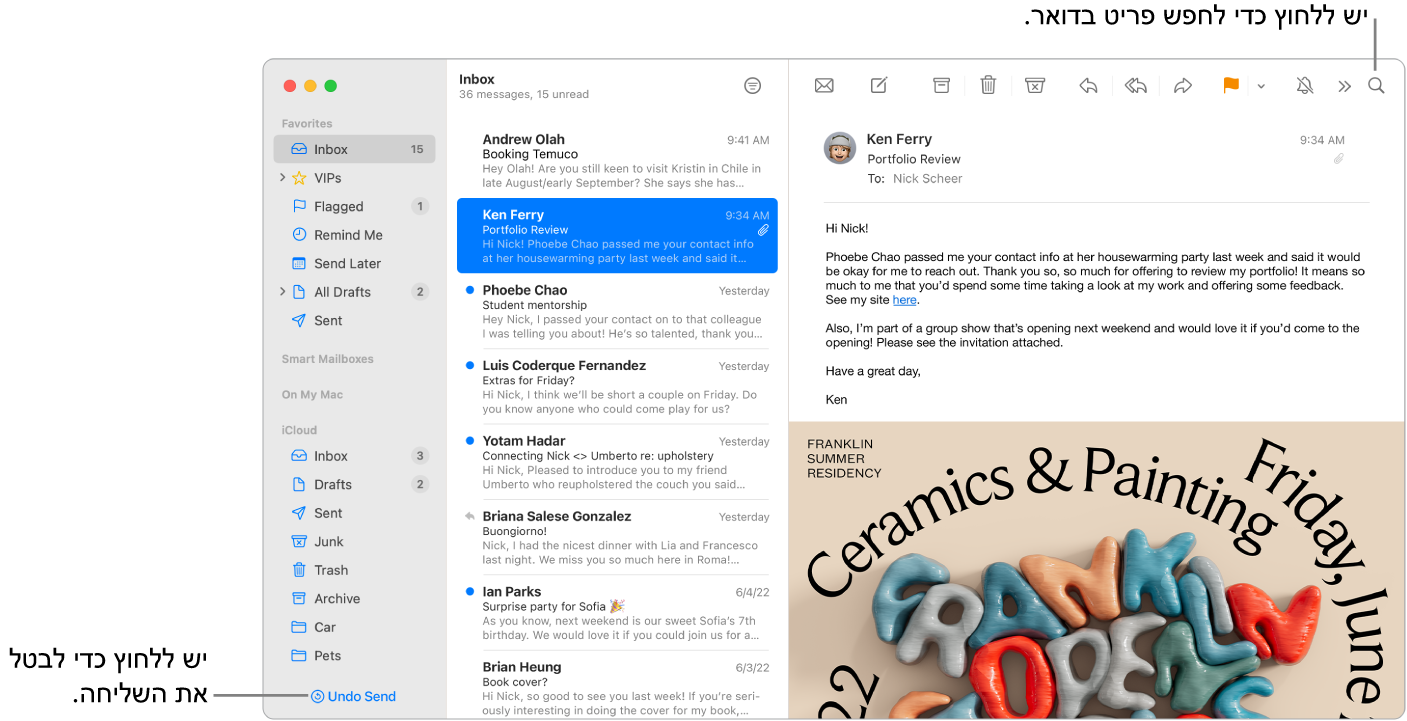Open the Flagged mailbox
The image size is (1407, 721).
coord(354,206)
